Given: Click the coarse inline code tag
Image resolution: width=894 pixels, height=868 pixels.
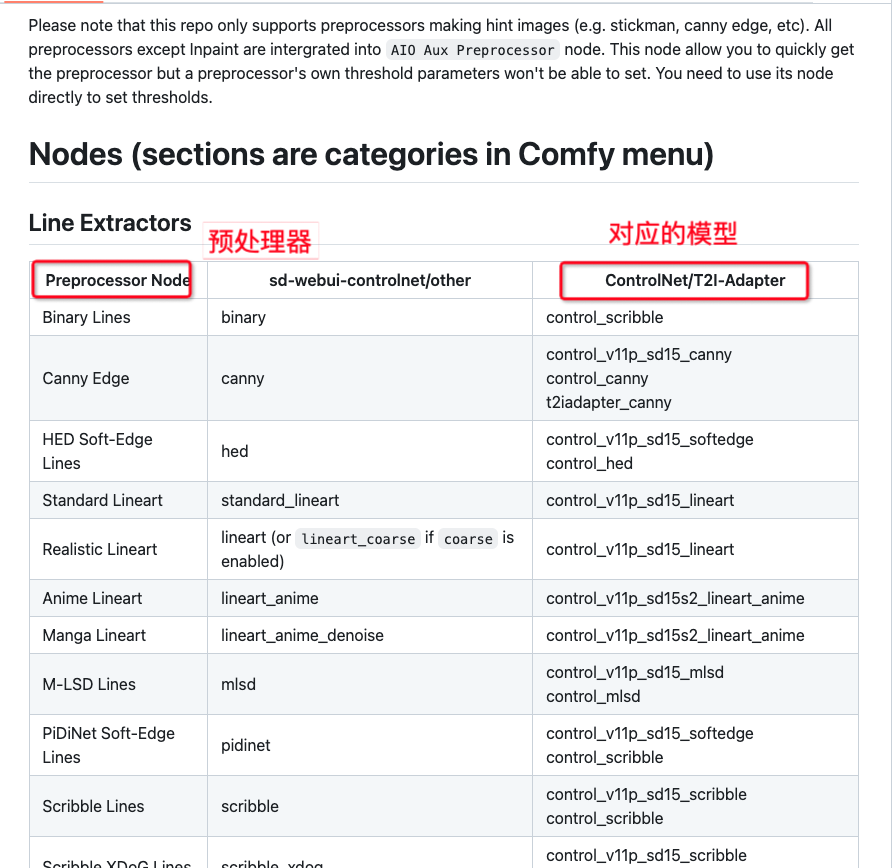Looking at the screenshot, I should (468, 538).
